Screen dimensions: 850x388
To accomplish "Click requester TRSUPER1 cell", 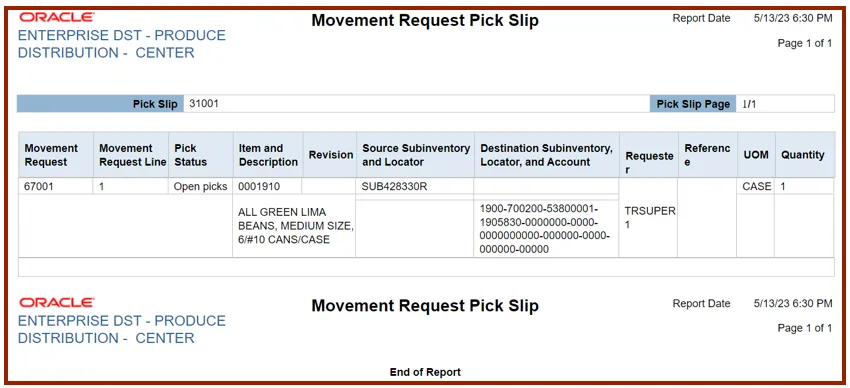I will point(648,218).
